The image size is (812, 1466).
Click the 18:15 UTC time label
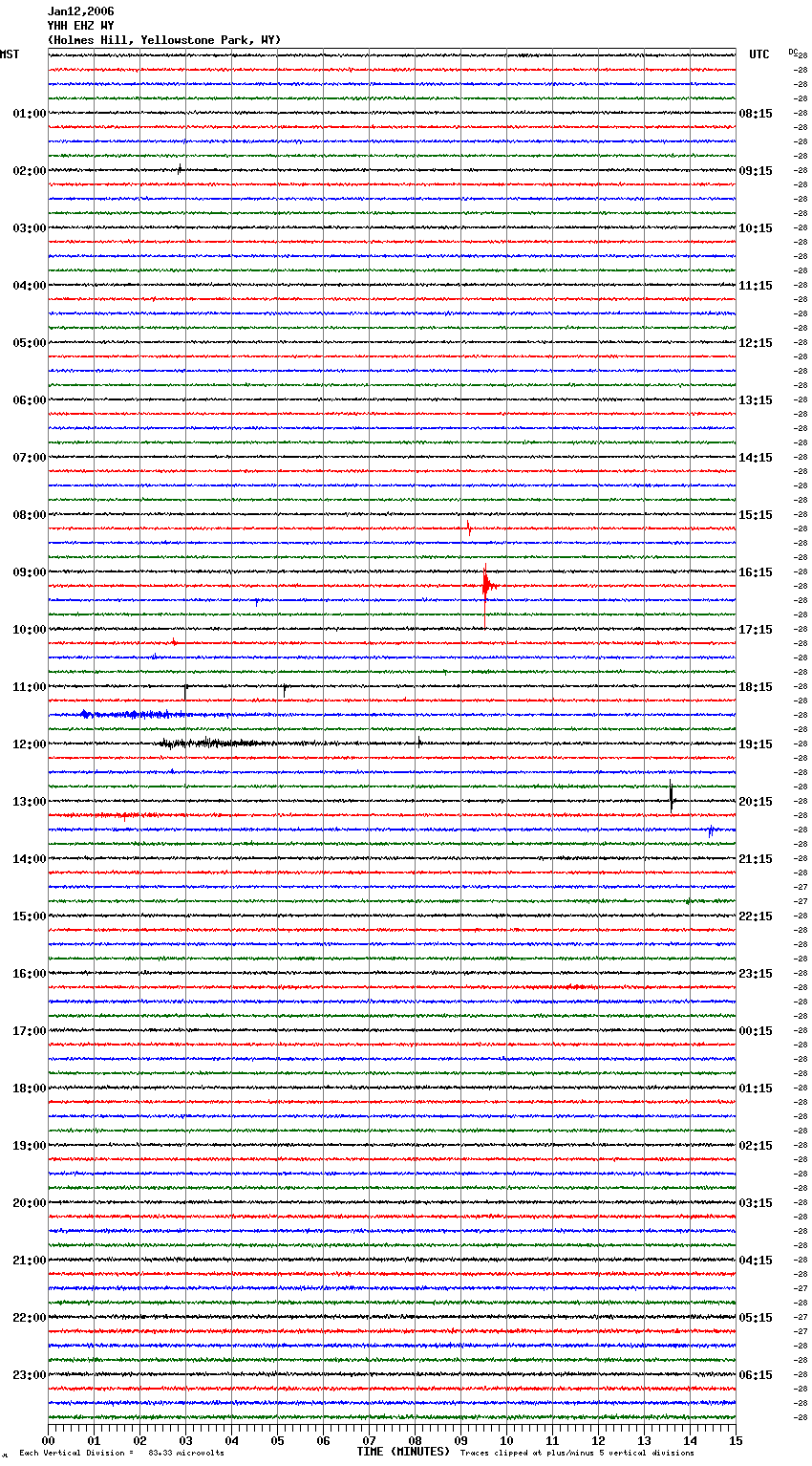pyautogui.click(x=756, y=687)
